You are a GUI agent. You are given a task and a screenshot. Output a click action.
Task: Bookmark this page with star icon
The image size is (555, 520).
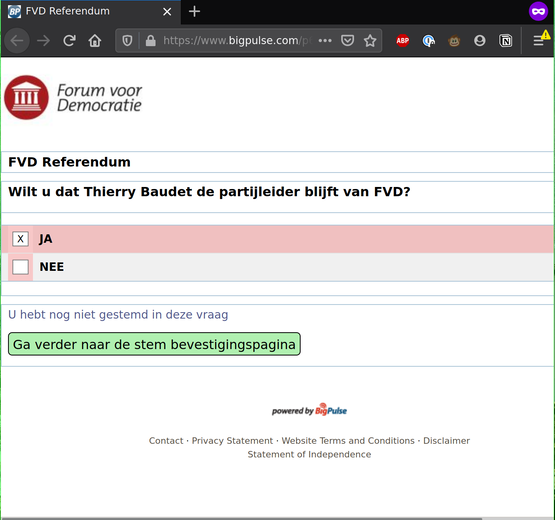click(x=370, y=41)
